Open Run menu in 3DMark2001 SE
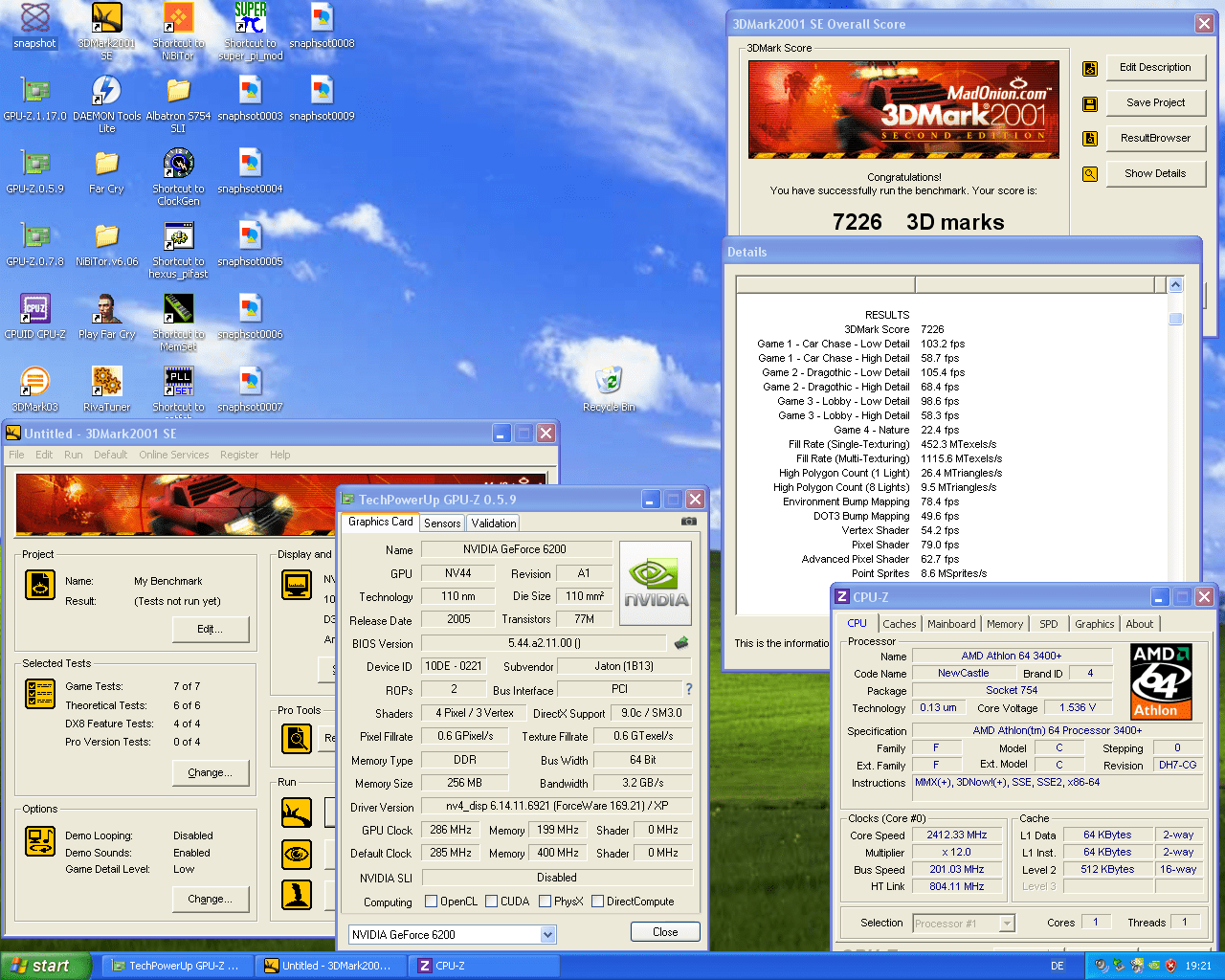The width and height of the screenshot is (1225, 980). [x=73, y=455]
